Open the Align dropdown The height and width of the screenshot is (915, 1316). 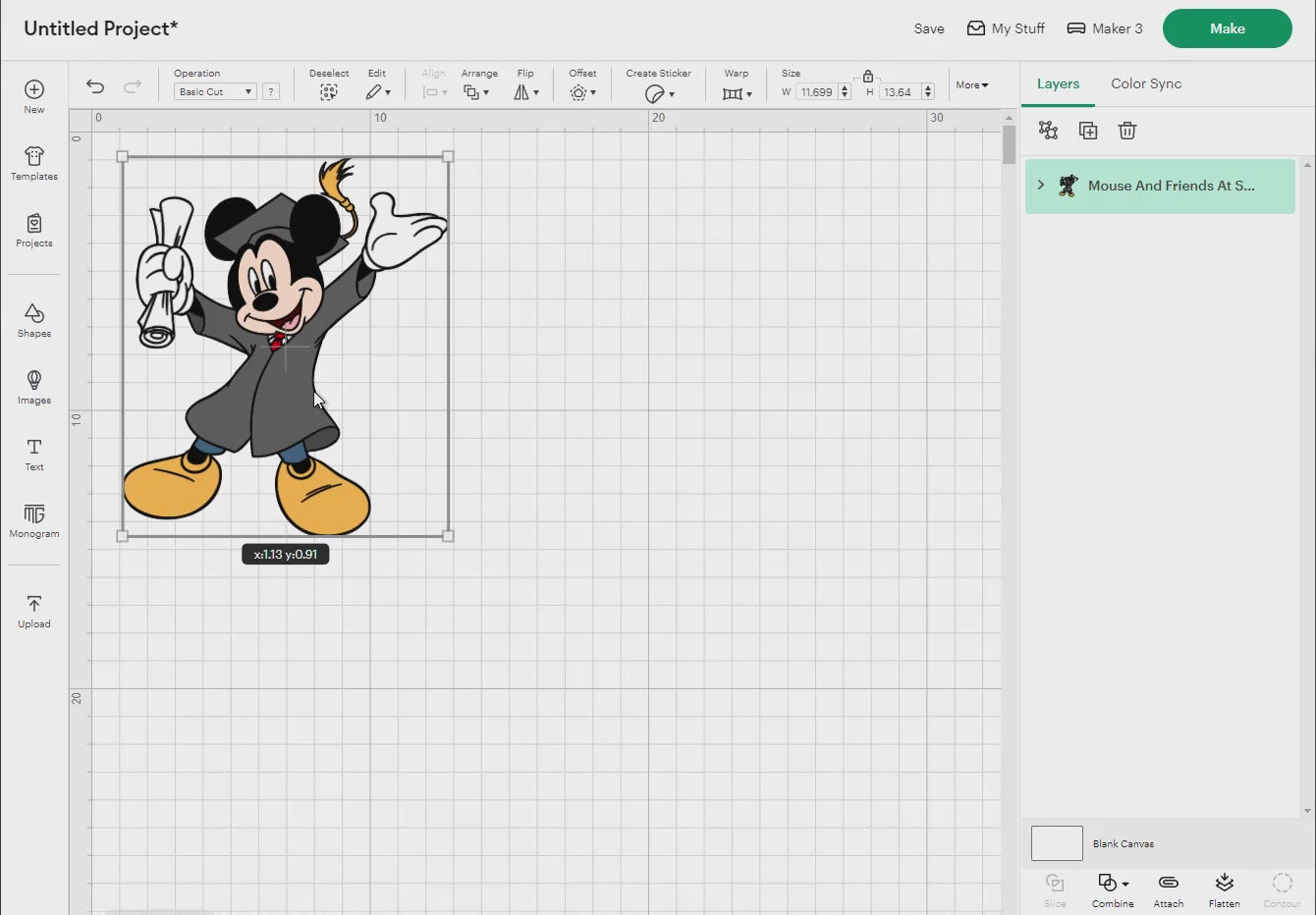(x=434, y=92)
